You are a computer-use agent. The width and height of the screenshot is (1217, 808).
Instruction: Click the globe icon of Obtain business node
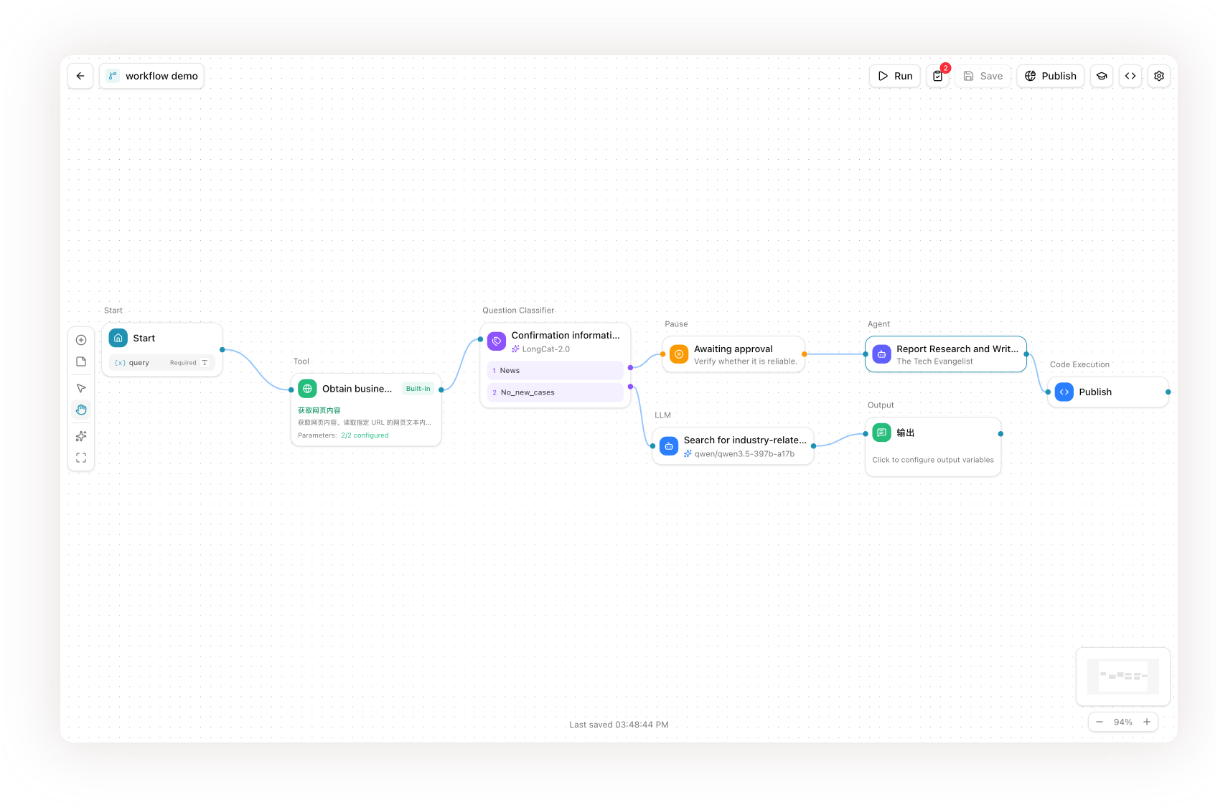tap(307, 389)
